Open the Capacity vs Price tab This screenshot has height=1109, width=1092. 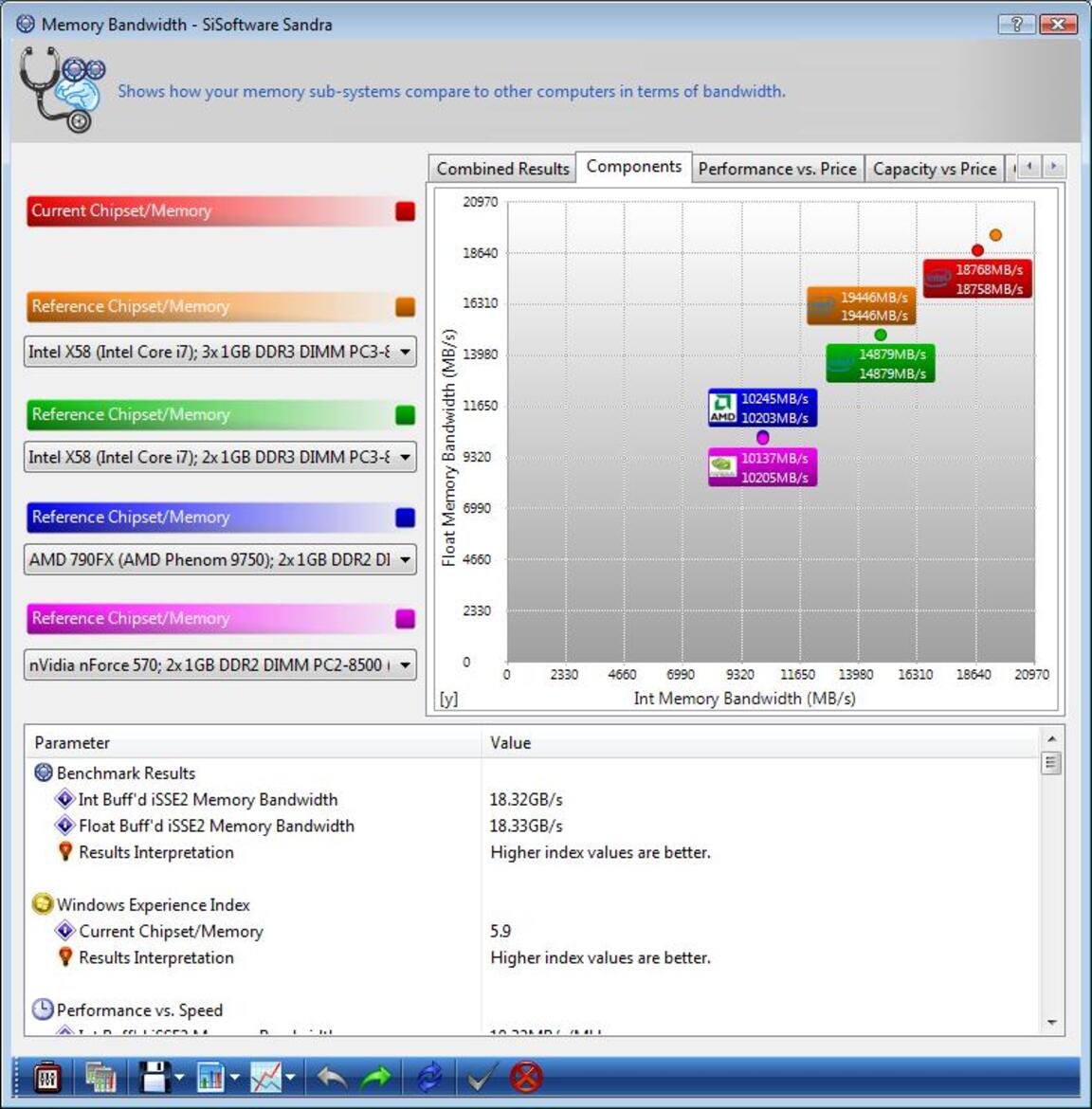(935, 169)
